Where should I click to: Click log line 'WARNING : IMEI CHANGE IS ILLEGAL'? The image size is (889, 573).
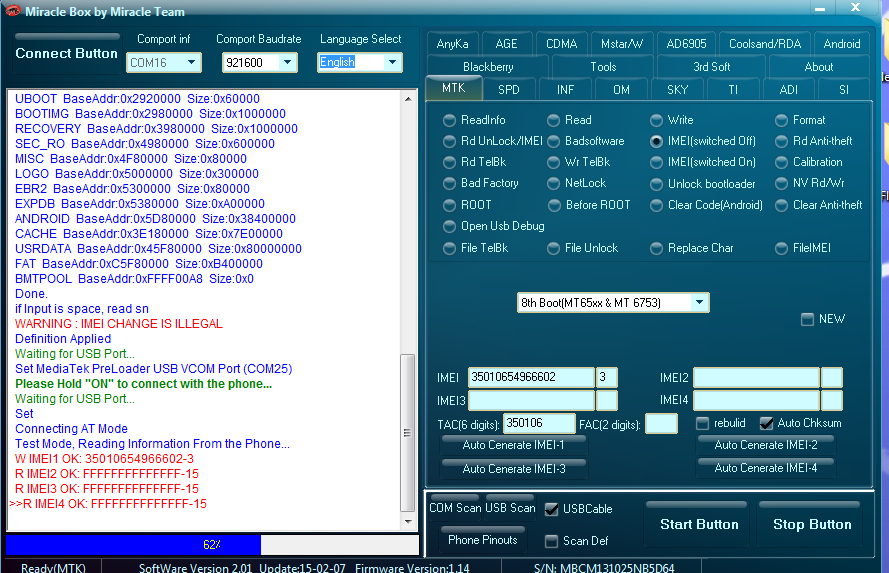click(x=119, y=324)
